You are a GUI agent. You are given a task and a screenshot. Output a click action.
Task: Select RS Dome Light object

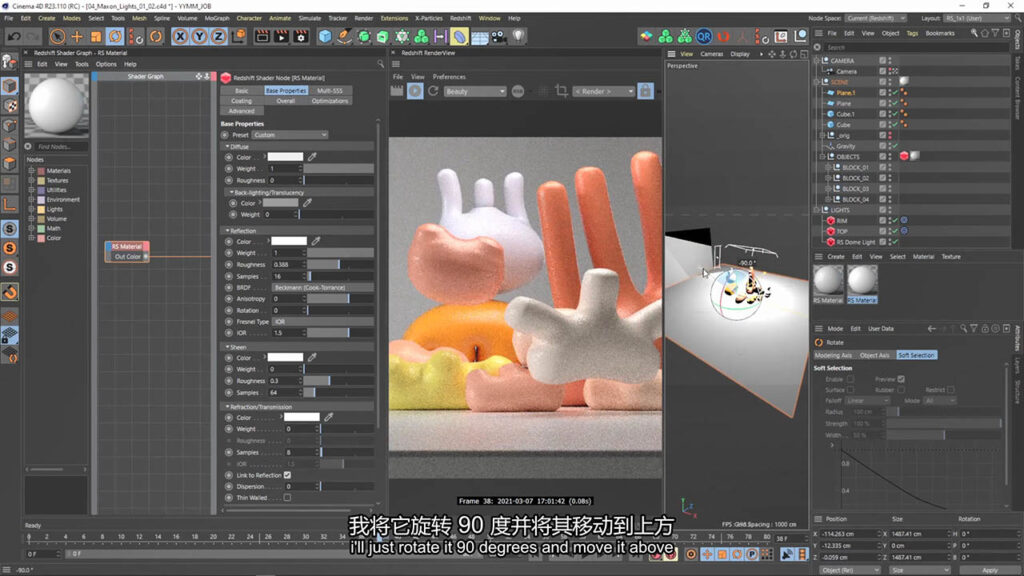(857, 242)
